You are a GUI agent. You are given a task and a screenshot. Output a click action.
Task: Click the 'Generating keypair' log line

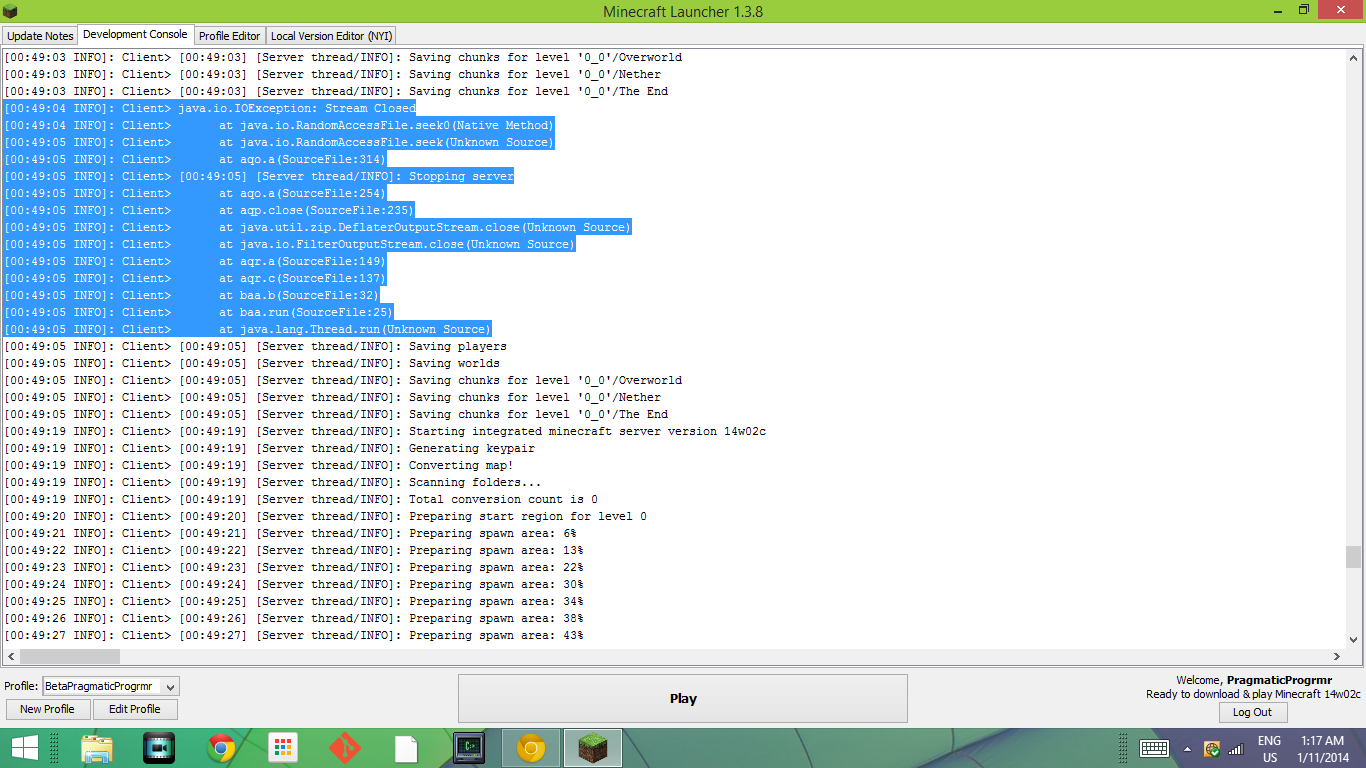pos(270,448)
